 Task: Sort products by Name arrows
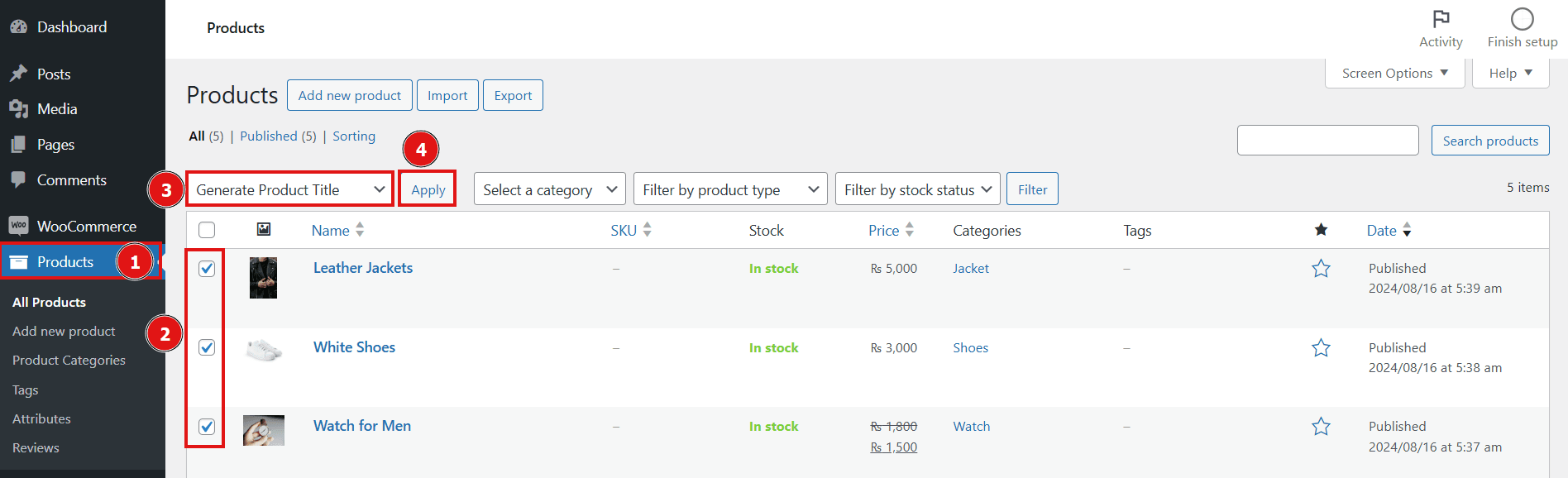coord(360,230)
